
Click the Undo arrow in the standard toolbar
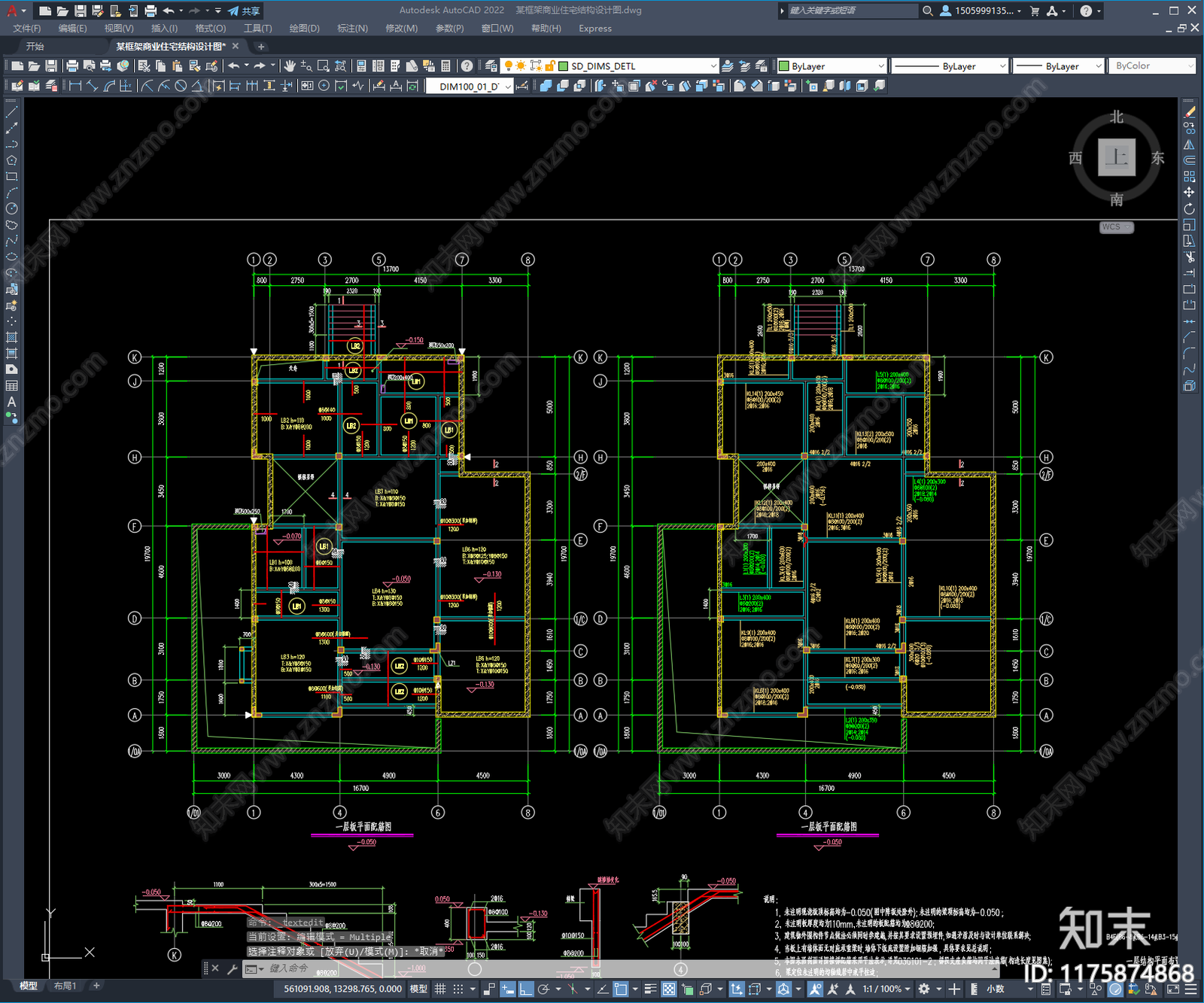(x=234, y=66)
